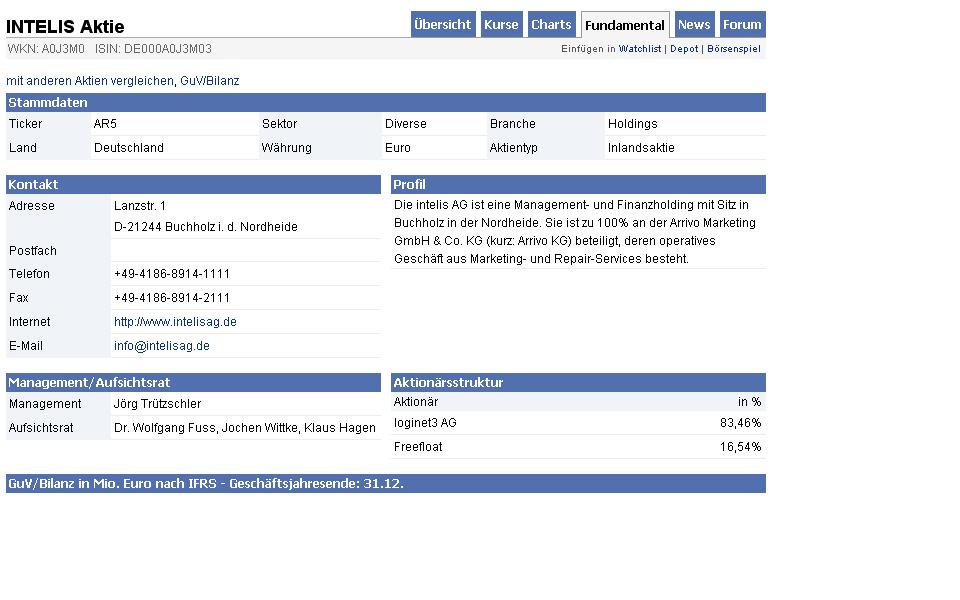The height and width of the screenshot is (600, 960).
Task: Click the Aktientyp value Inlandsaktie
Action: (x=641, y=148)
